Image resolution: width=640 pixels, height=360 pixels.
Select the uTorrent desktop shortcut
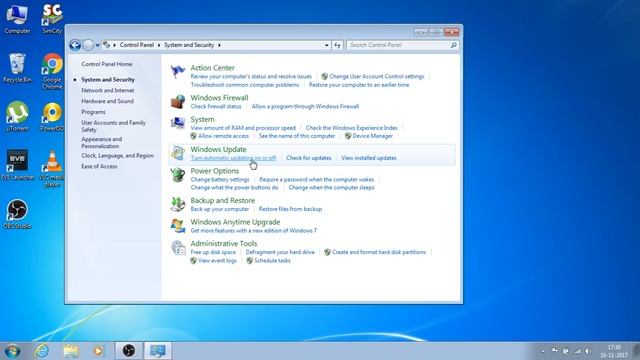(x=17, y=116)
